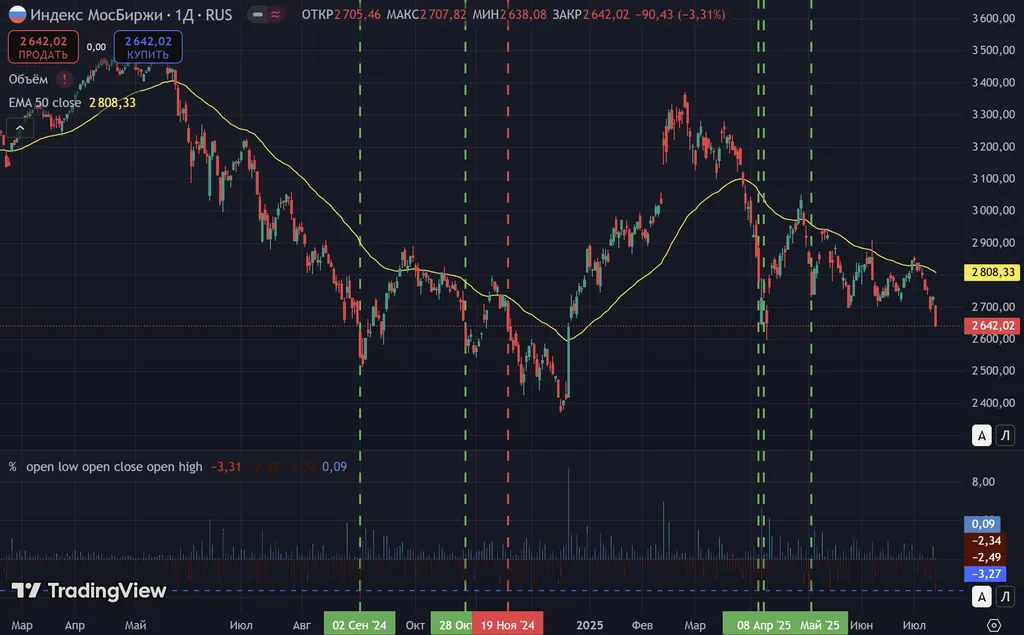Click the Авг time axis label
1024x635 pixels.
pos(302,625)
